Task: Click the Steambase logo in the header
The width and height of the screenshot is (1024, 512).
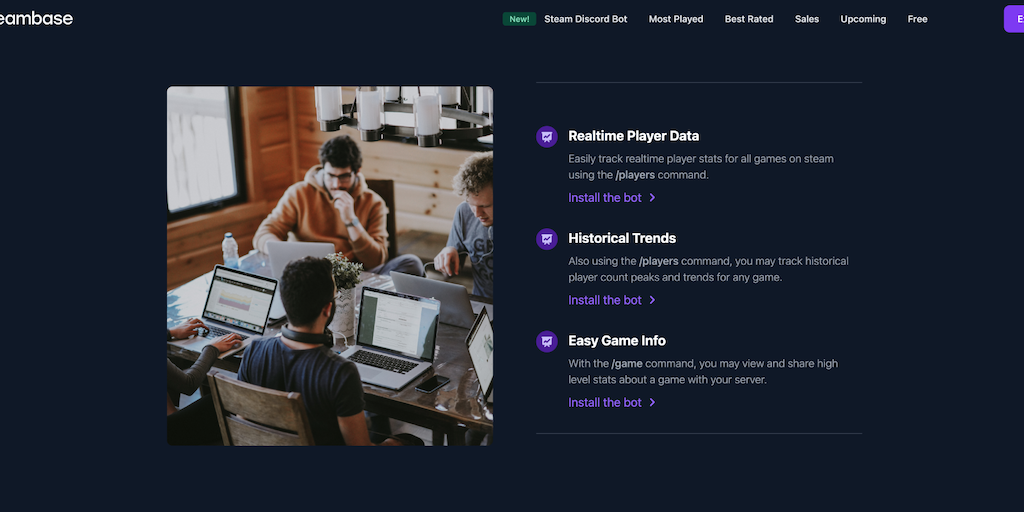Action: 36,18
